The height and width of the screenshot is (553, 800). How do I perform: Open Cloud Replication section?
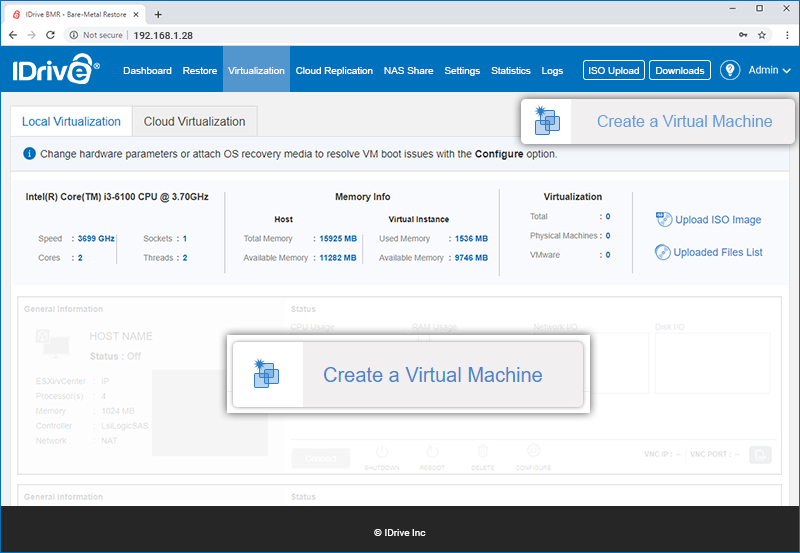tap(334, 70)
